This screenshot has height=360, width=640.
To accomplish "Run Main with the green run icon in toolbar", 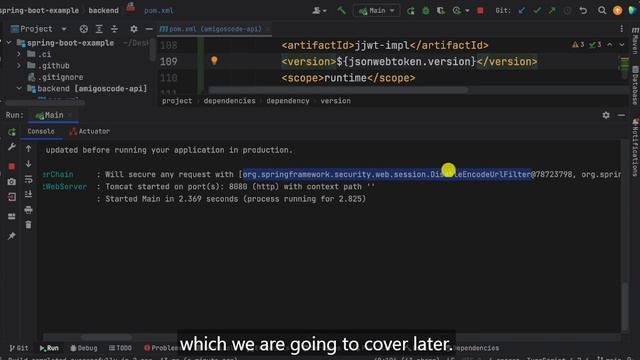I will (x=411, y=11).
